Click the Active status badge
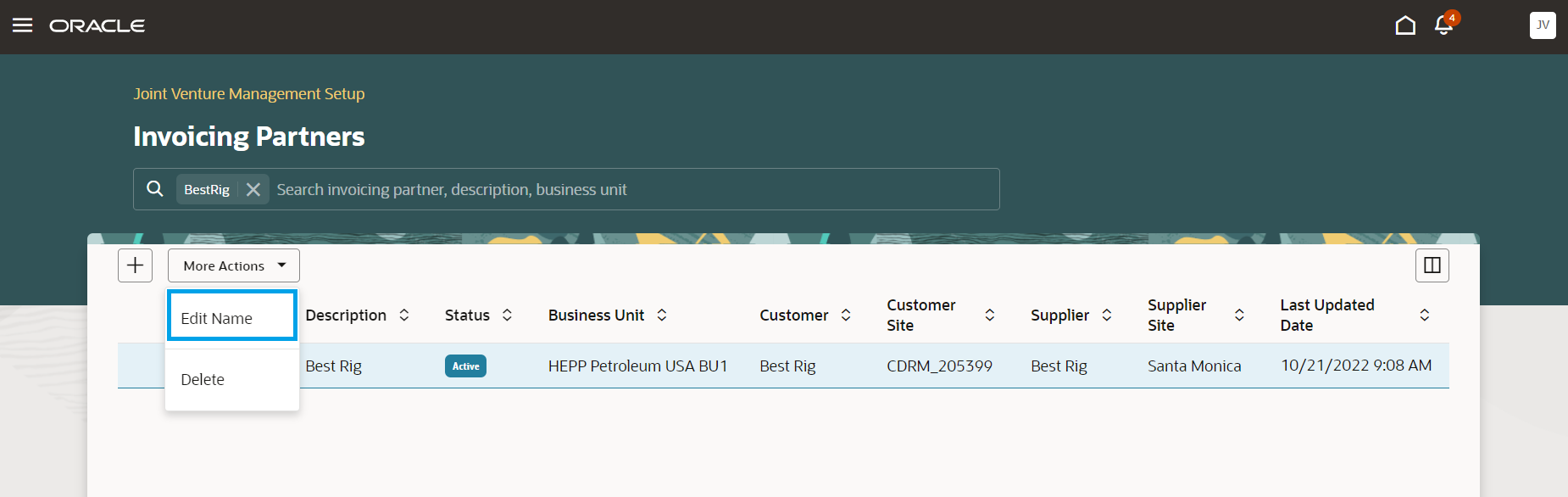The width and height of the screenshot is (1568, 497). click(x=465, y=366)
